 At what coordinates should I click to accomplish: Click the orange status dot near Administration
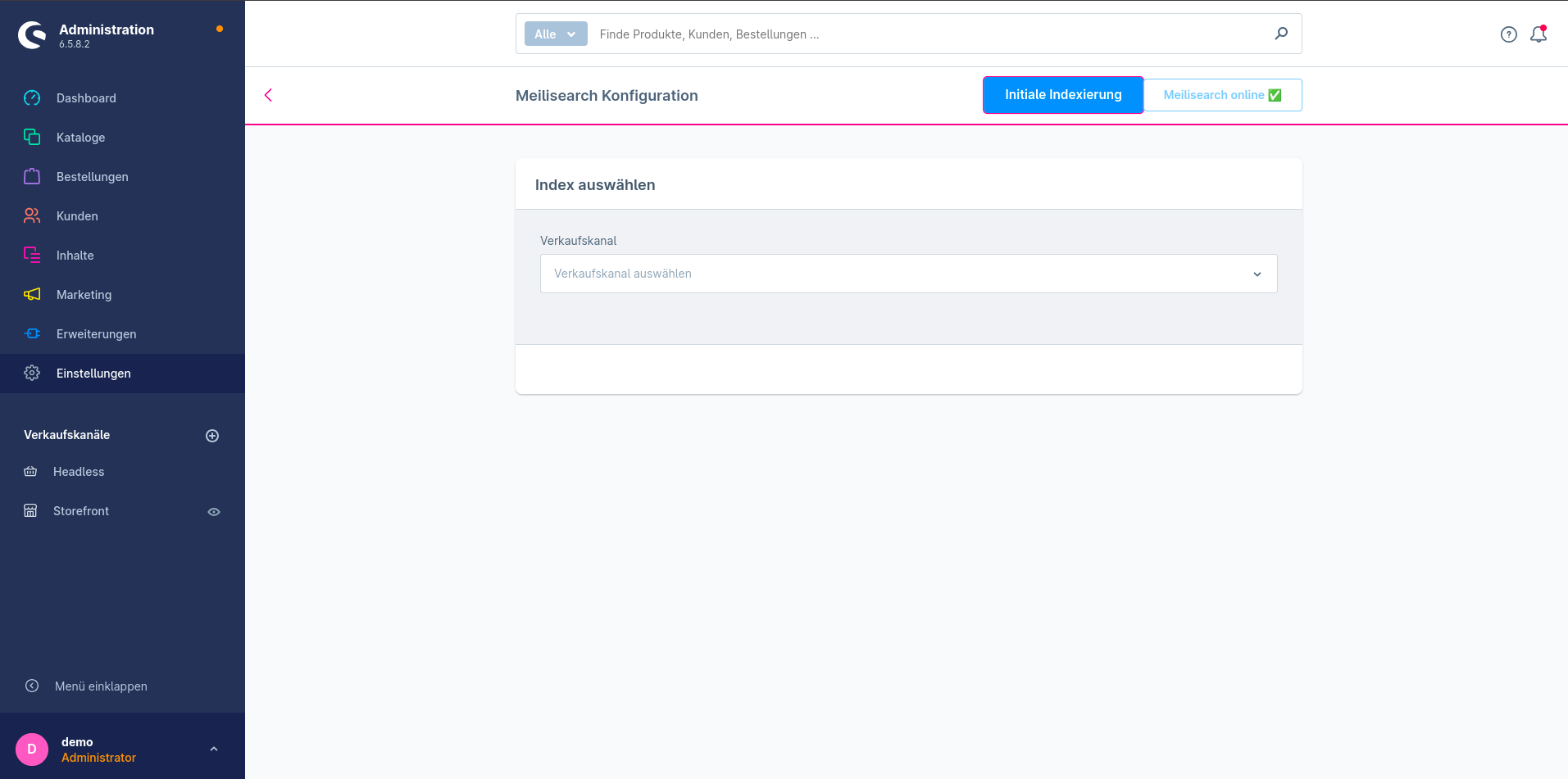coord(220,29)
